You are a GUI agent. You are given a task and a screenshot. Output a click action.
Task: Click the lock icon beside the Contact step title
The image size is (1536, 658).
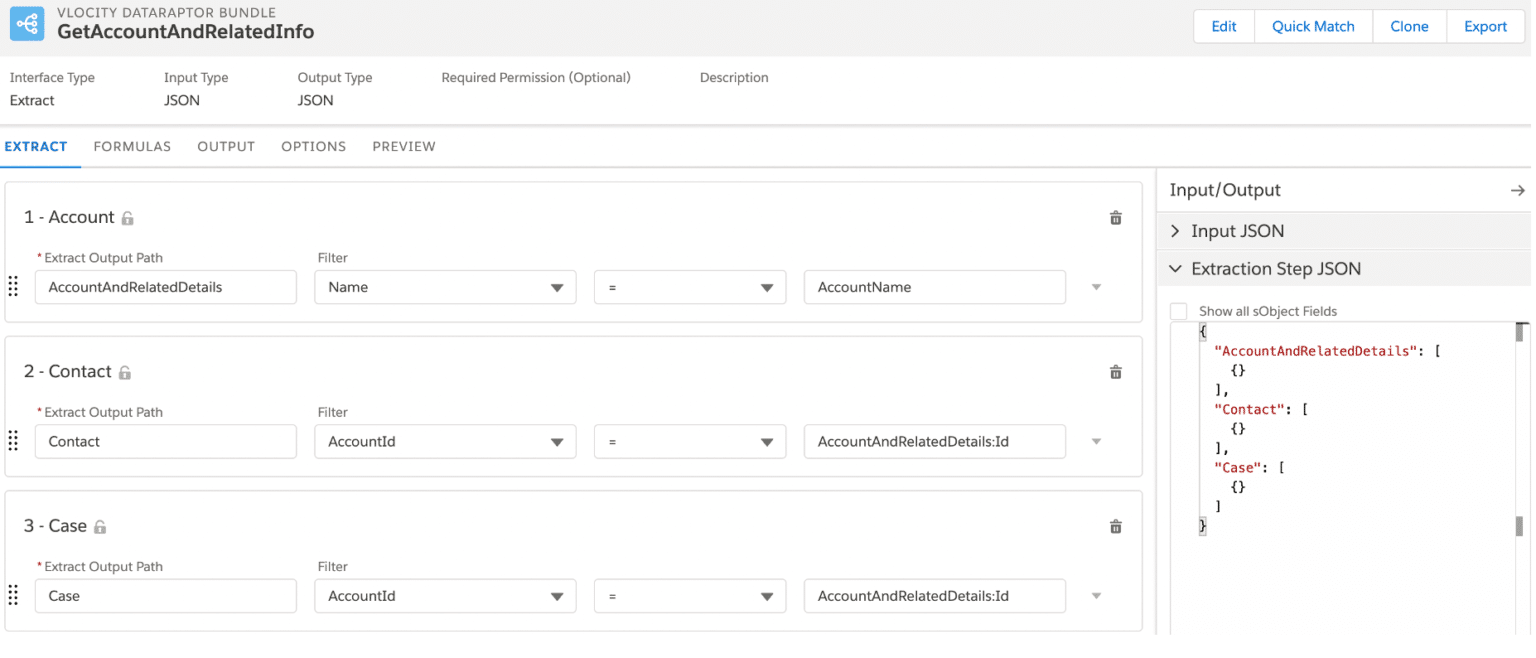coord(125,371)
